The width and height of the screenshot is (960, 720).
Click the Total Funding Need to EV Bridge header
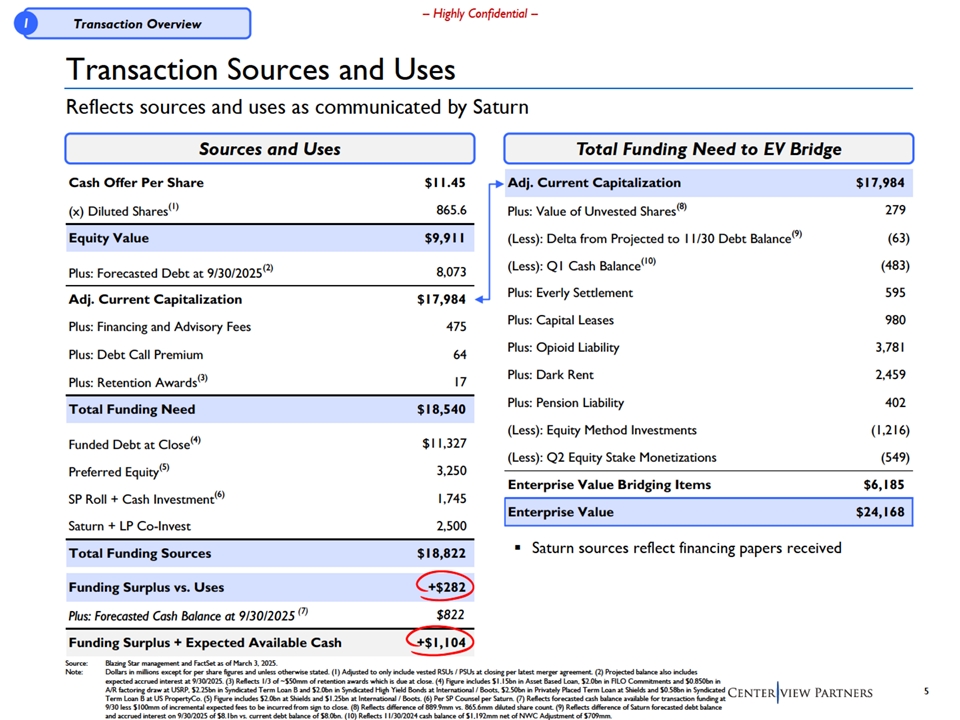708,149
